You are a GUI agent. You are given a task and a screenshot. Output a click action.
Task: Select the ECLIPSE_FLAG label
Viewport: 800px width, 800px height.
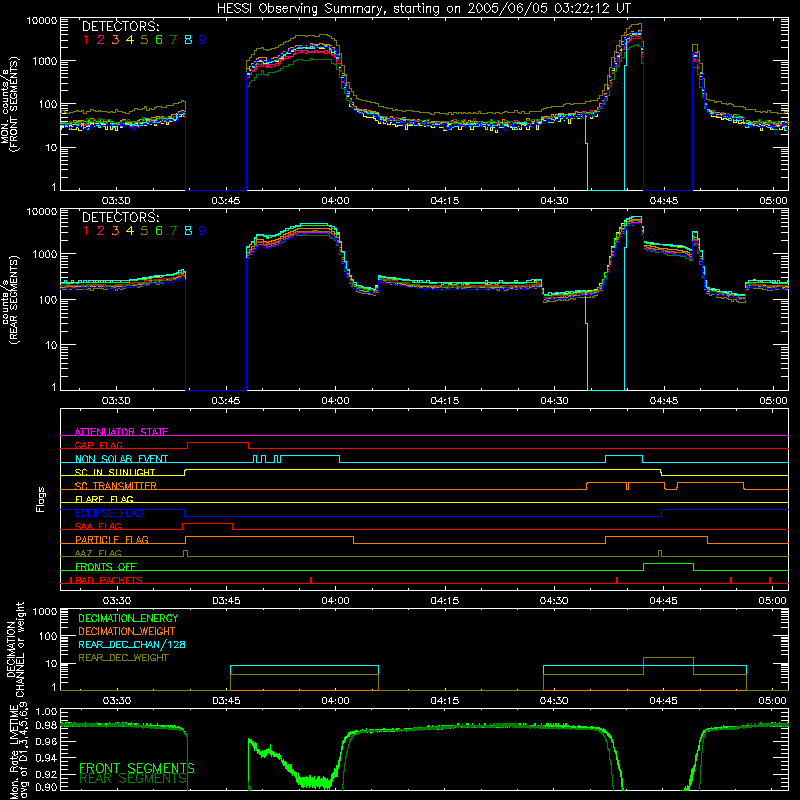[109, 513]
